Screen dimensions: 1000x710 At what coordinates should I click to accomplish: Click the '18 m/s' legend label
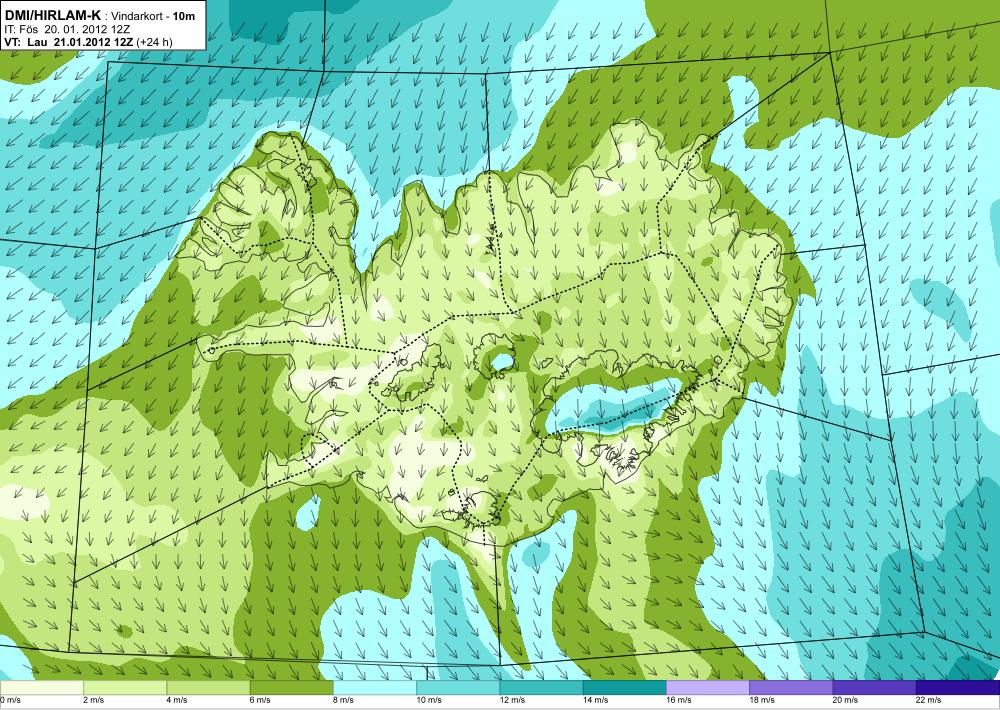763,700
